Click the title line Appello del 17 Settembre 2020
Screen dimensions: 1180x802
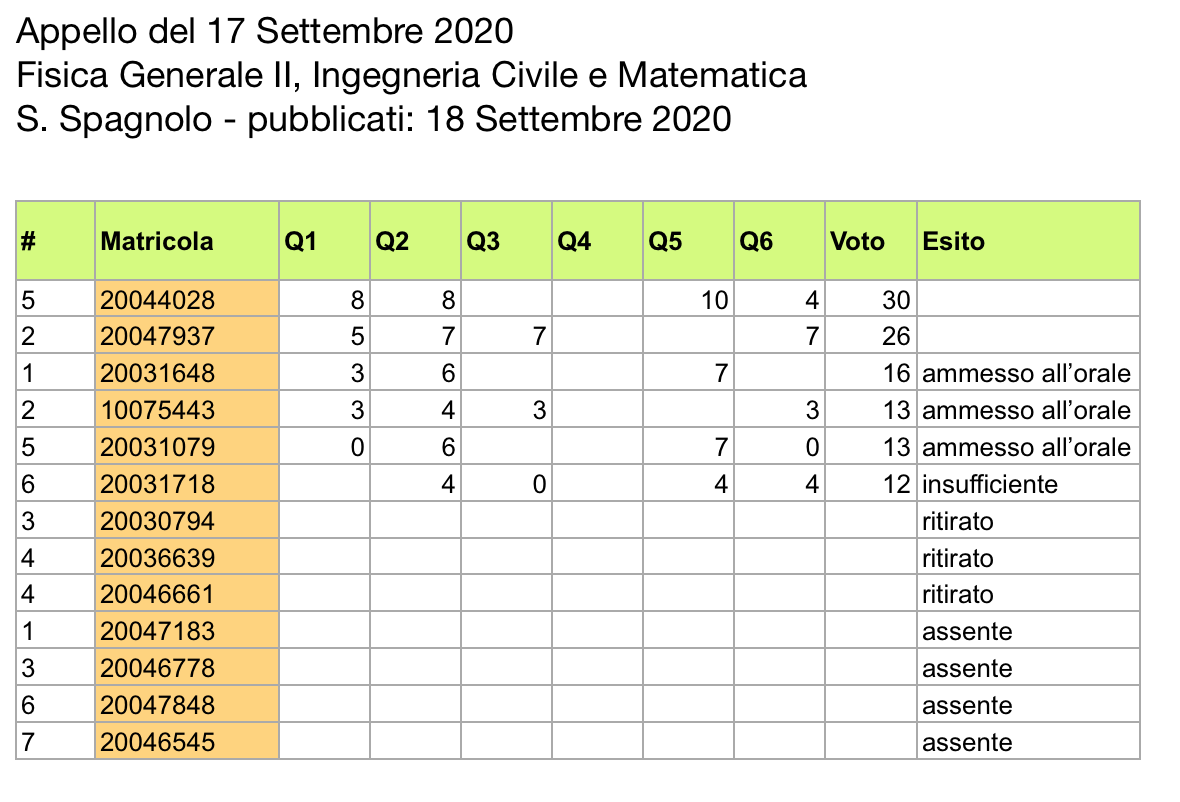(x=265, y=32)
